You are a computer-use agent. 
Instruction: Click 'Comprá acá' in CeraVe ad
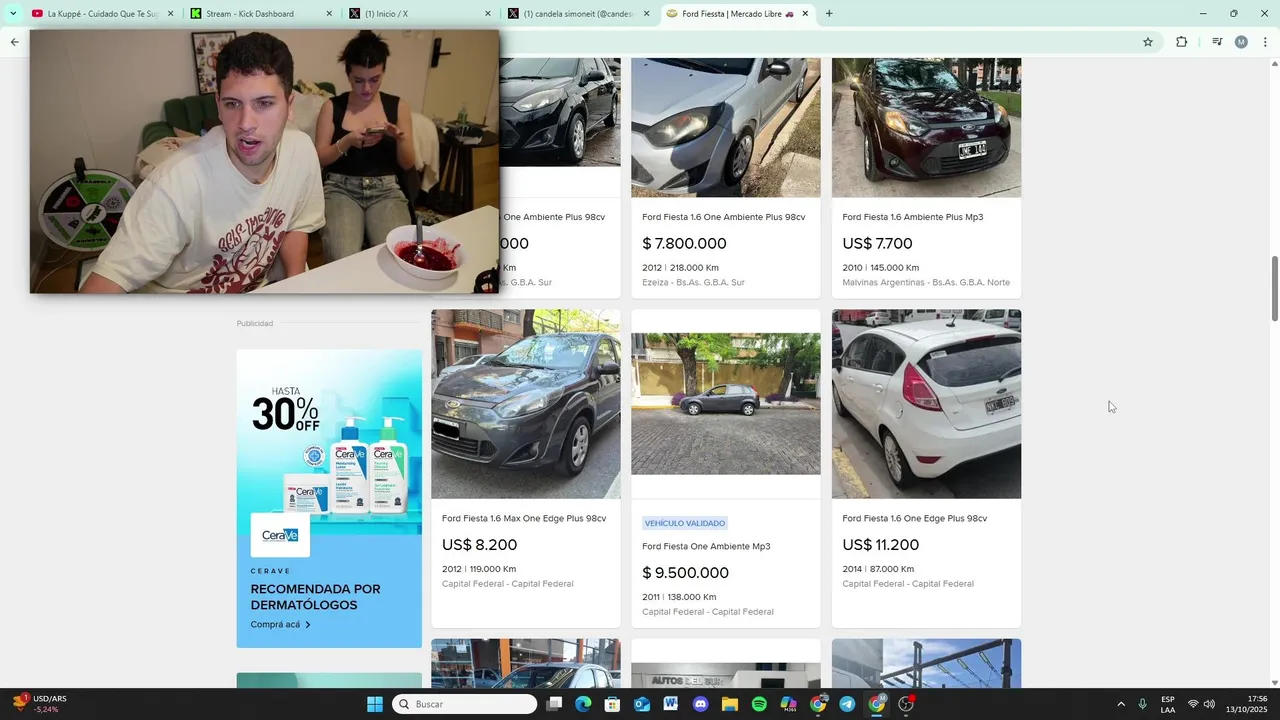280,625
